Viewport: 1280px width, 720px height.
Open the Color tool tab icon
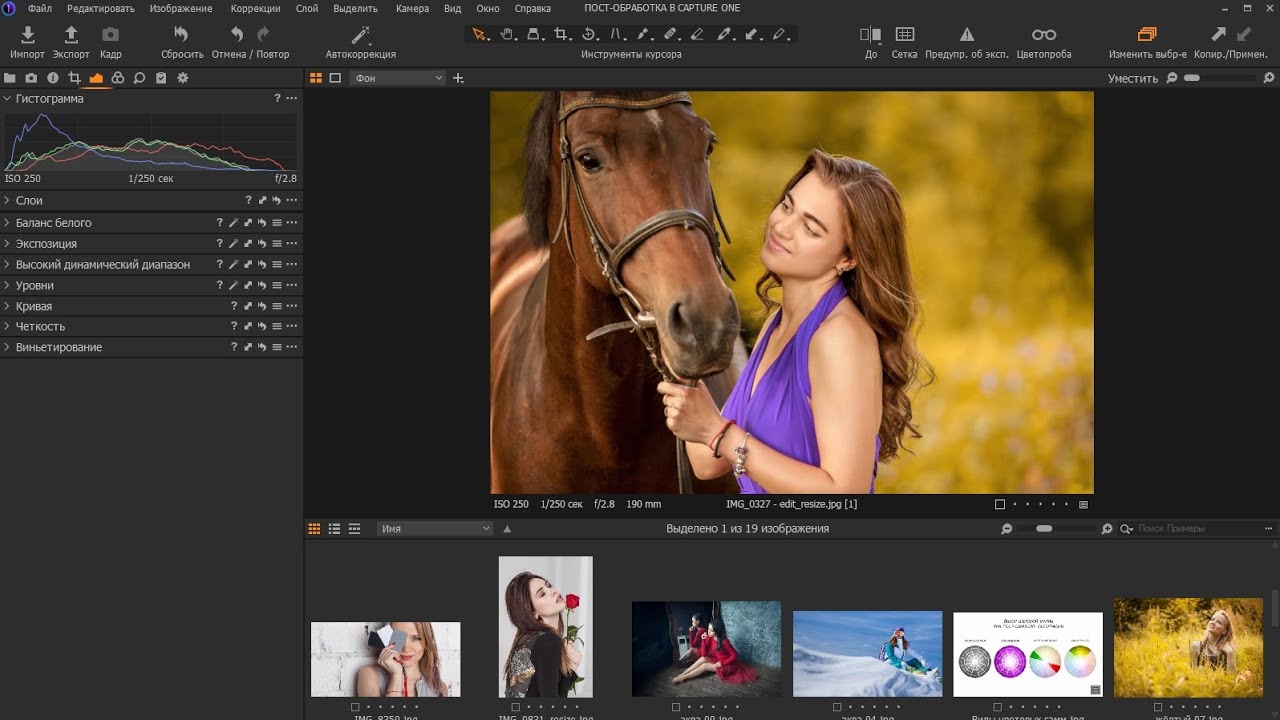118,78
